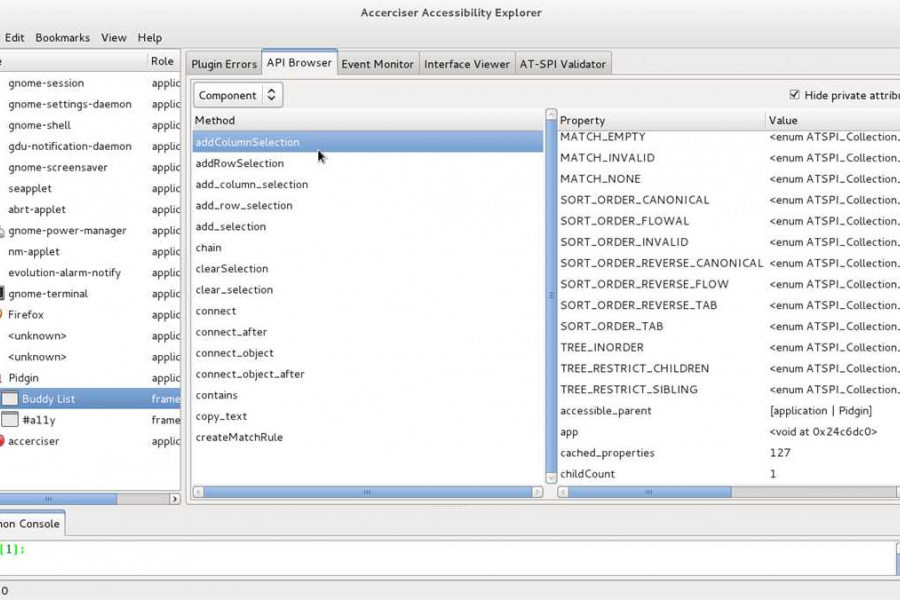
Task: Open the Help menu
Action: click(150, 38)
